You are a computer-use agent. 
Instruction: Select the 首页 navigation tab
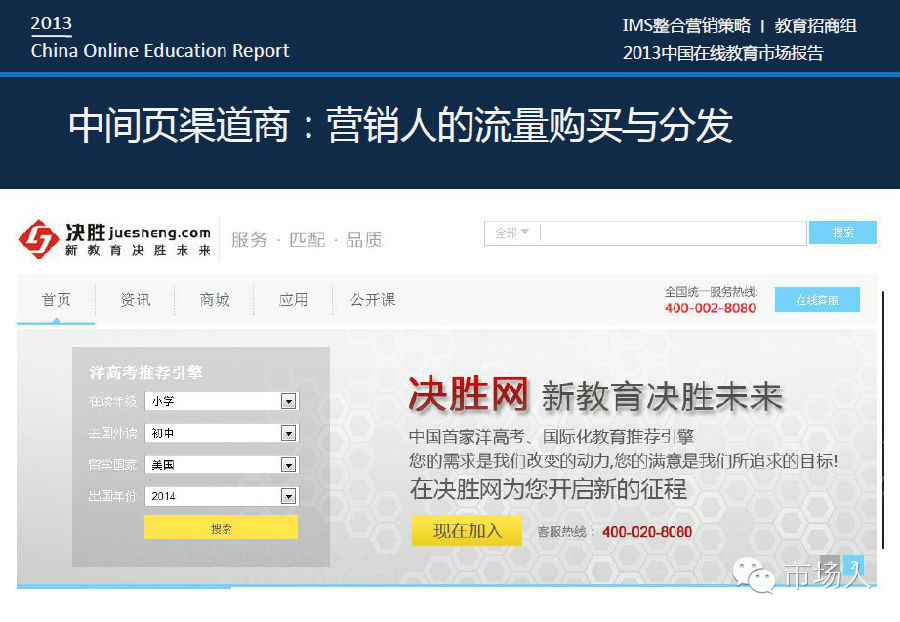point(56,300)
